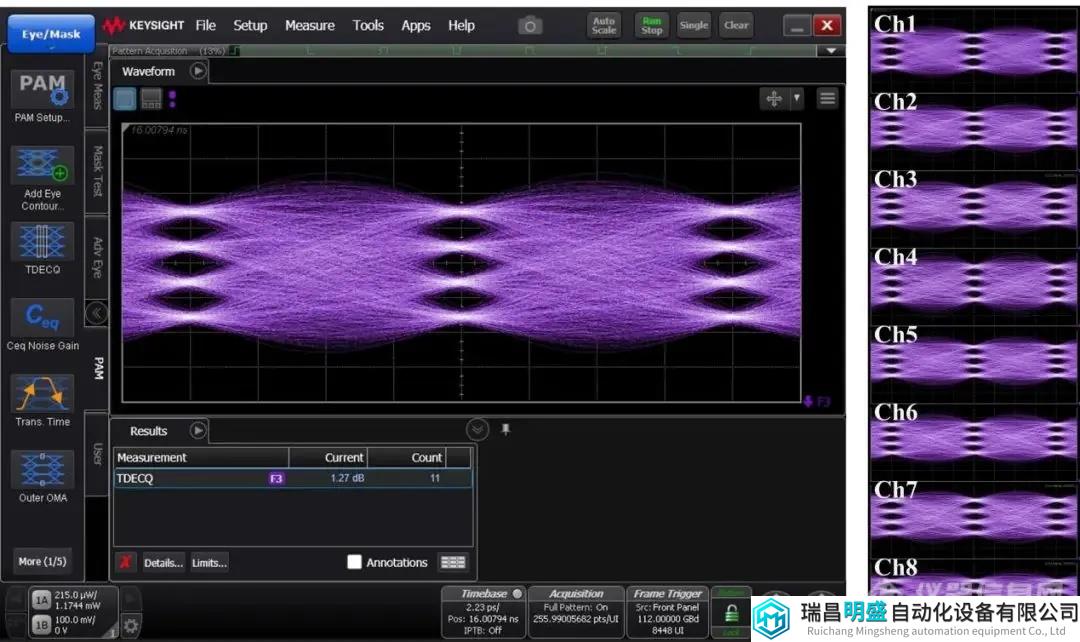Open the Eye/Mask mode dropdown
Viewport: 1080px width, 642px height.
click(51, 34)
